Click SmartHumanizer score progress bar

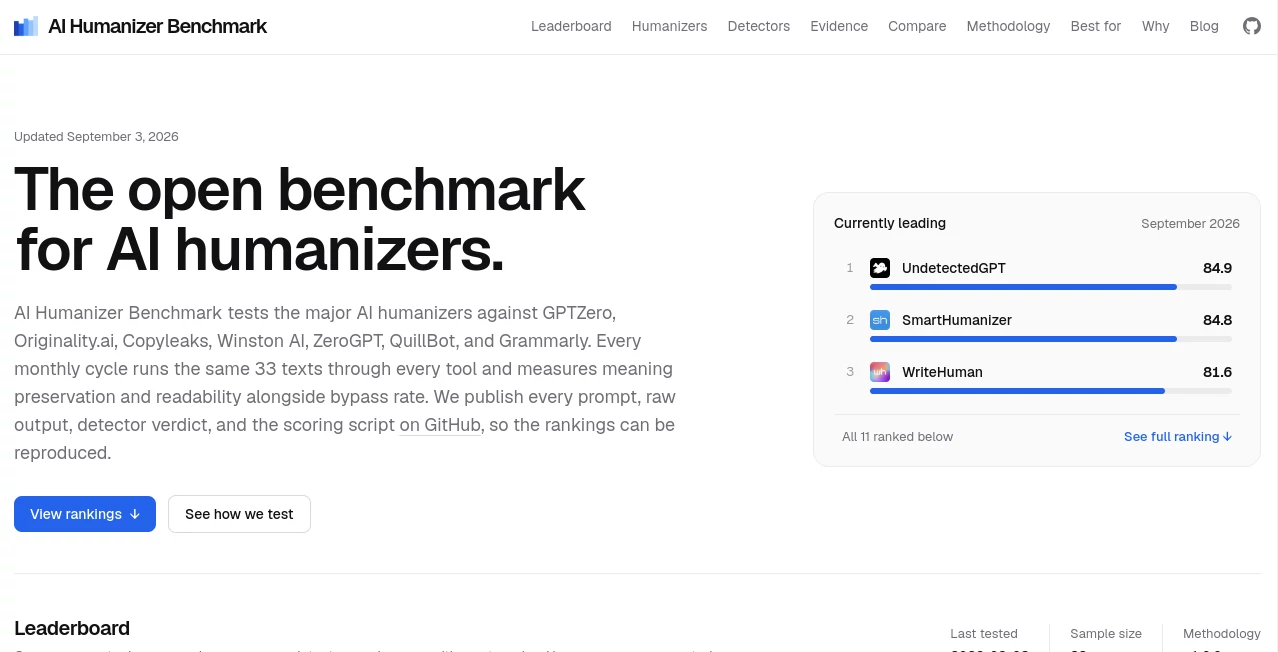click(x=1051, y=339)
